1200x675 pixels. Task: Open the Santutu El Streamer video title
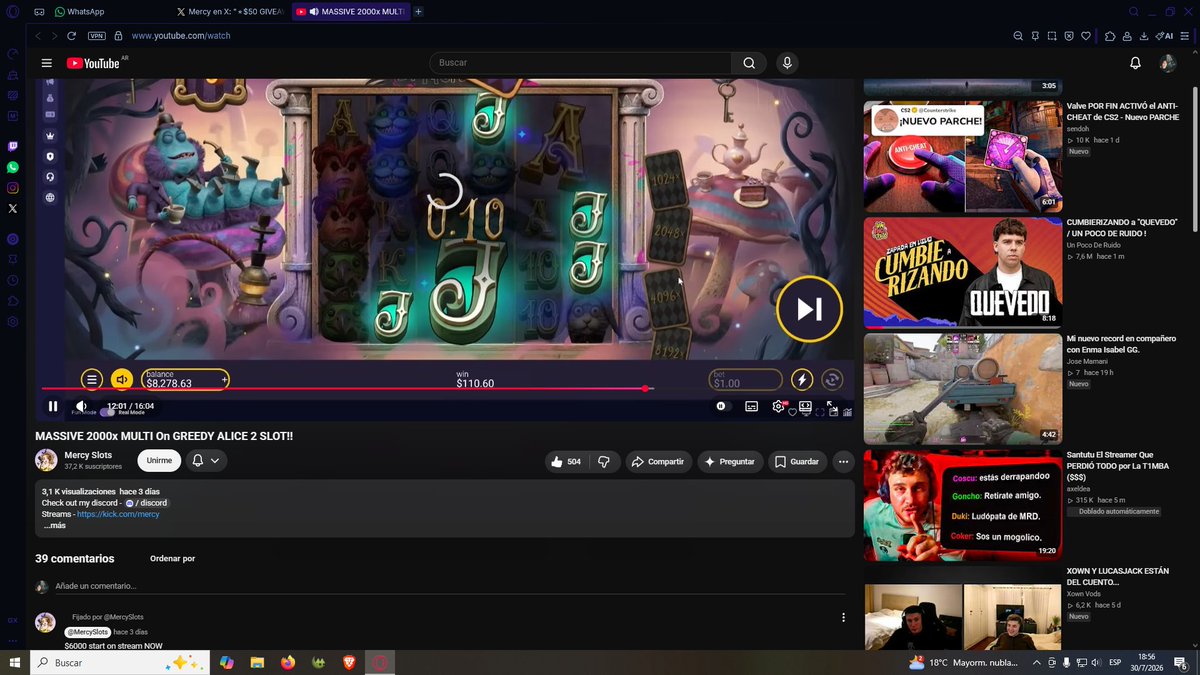(x=1119, y=466)
